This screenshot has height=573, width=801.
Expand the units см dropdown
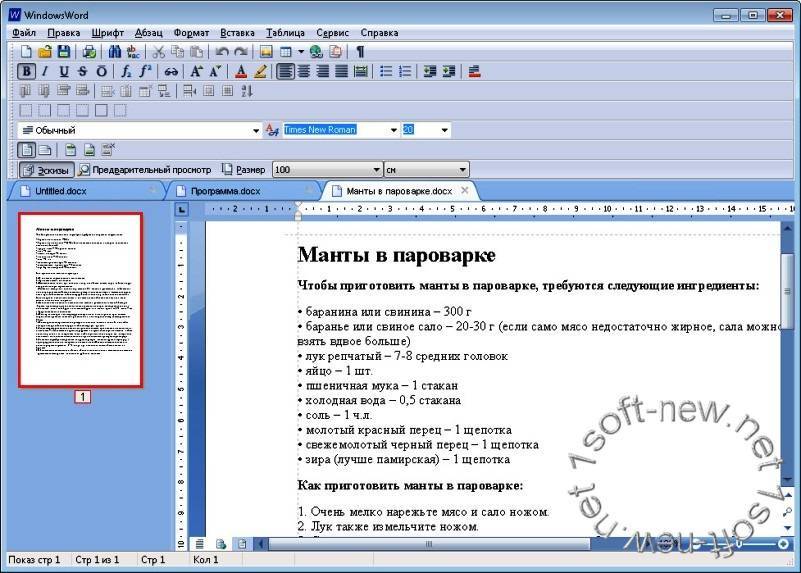point(462,170)
